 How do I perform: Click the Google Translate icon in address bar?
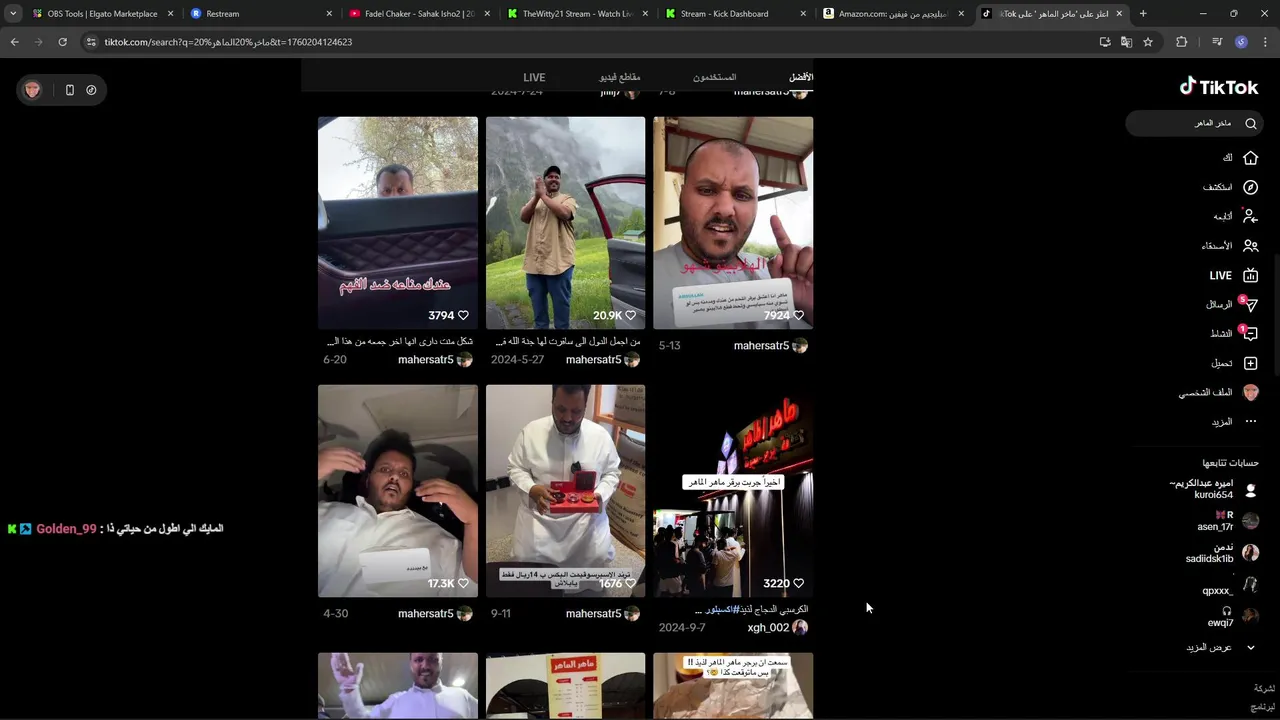pos(1126,42)
